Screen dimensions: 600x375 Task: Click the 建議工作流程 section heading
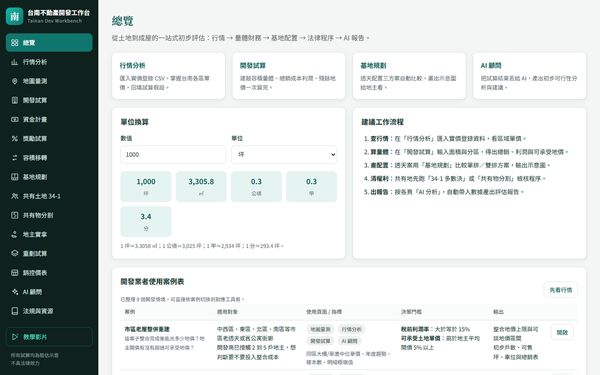pos(382,122)
